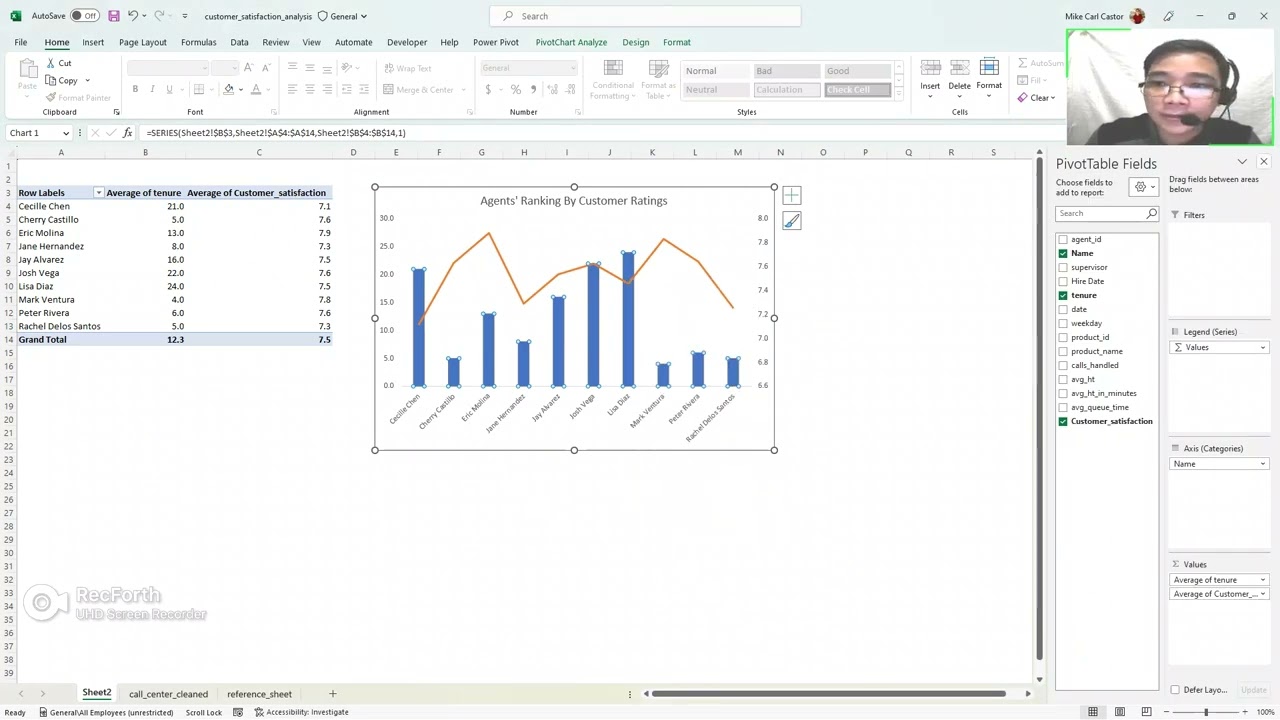Click Chart Elements plus button beside chart
This screenshot has width=1280, height=720.
pos(791,196)
